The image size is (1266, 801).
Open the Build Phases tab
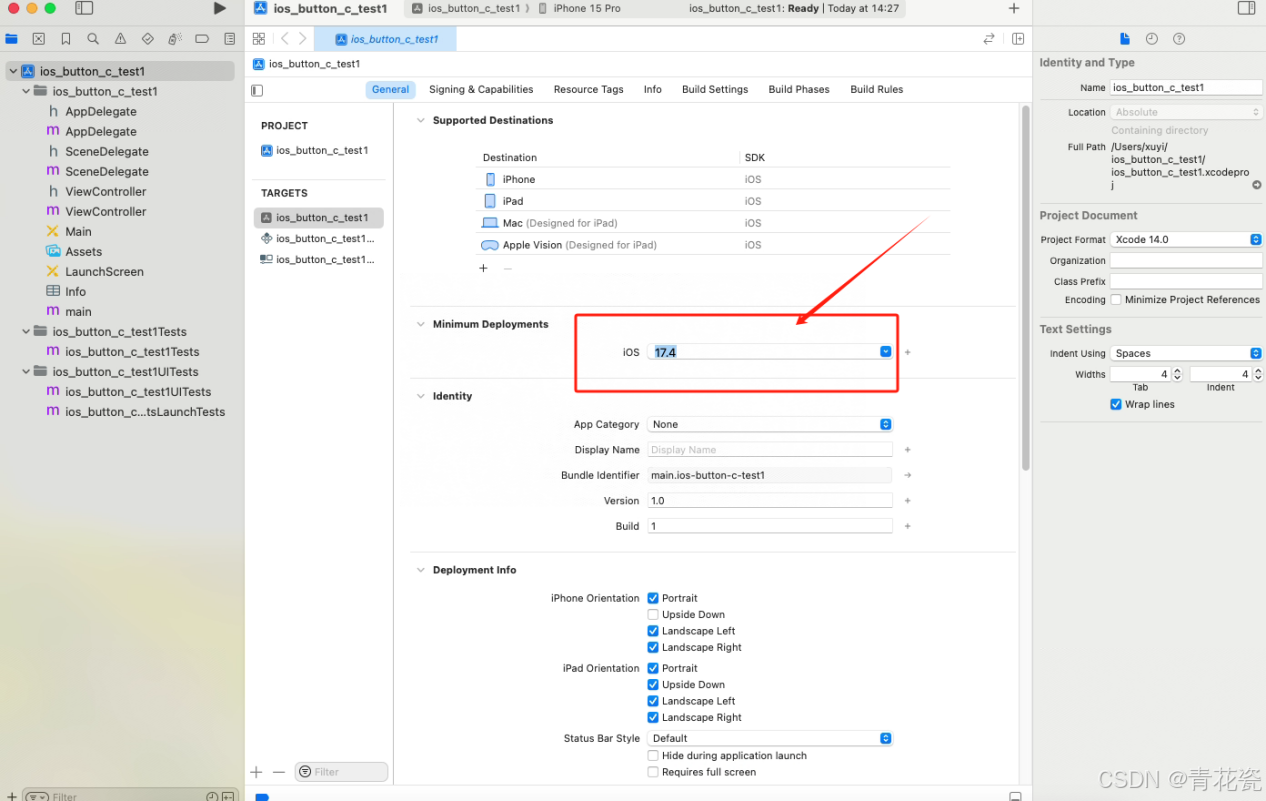pyautogui.click(x=799, y=89)
